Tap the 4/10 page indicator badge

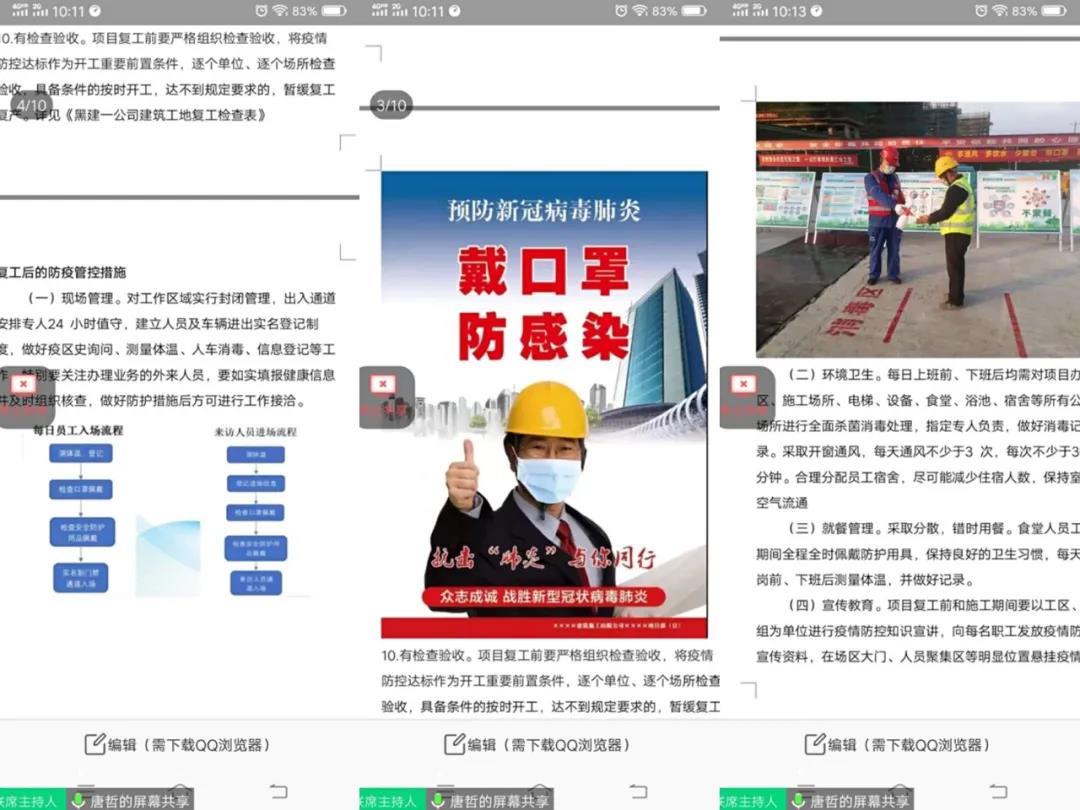(x=28, y=105)
